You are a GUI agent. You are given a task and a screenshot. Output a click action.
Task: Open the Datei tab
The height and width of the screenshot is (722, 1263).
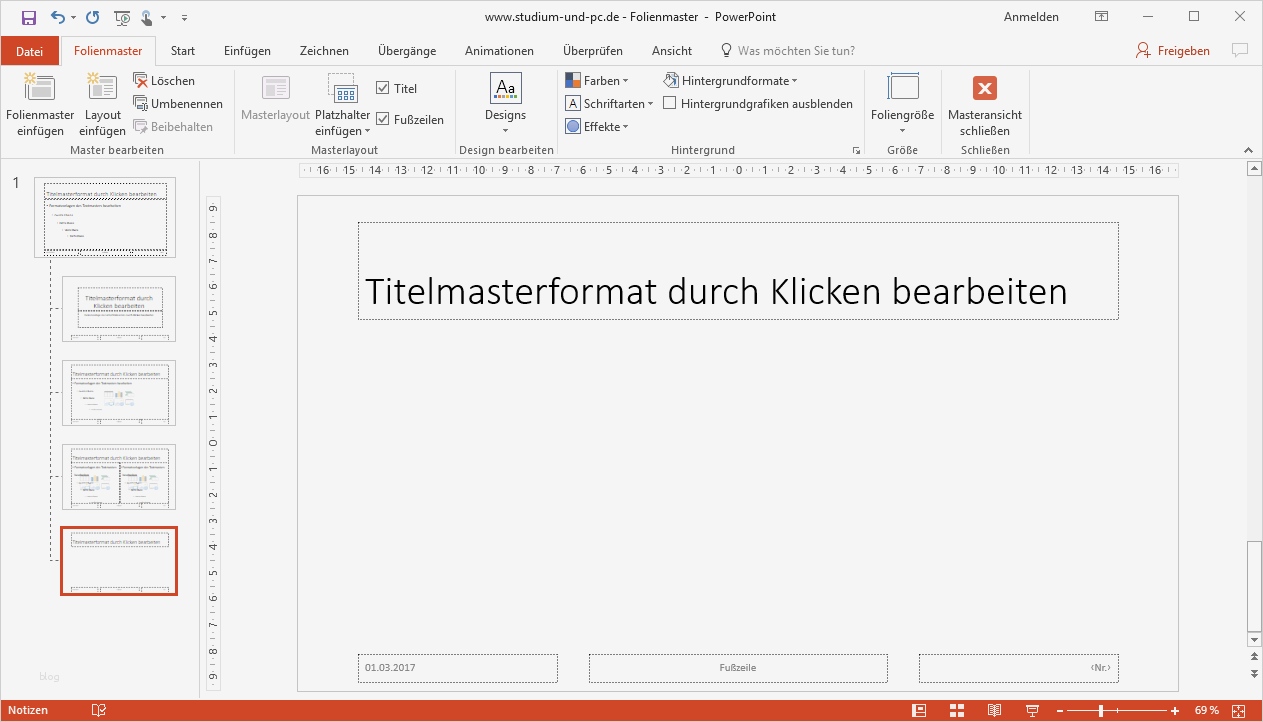pos(30,51)
